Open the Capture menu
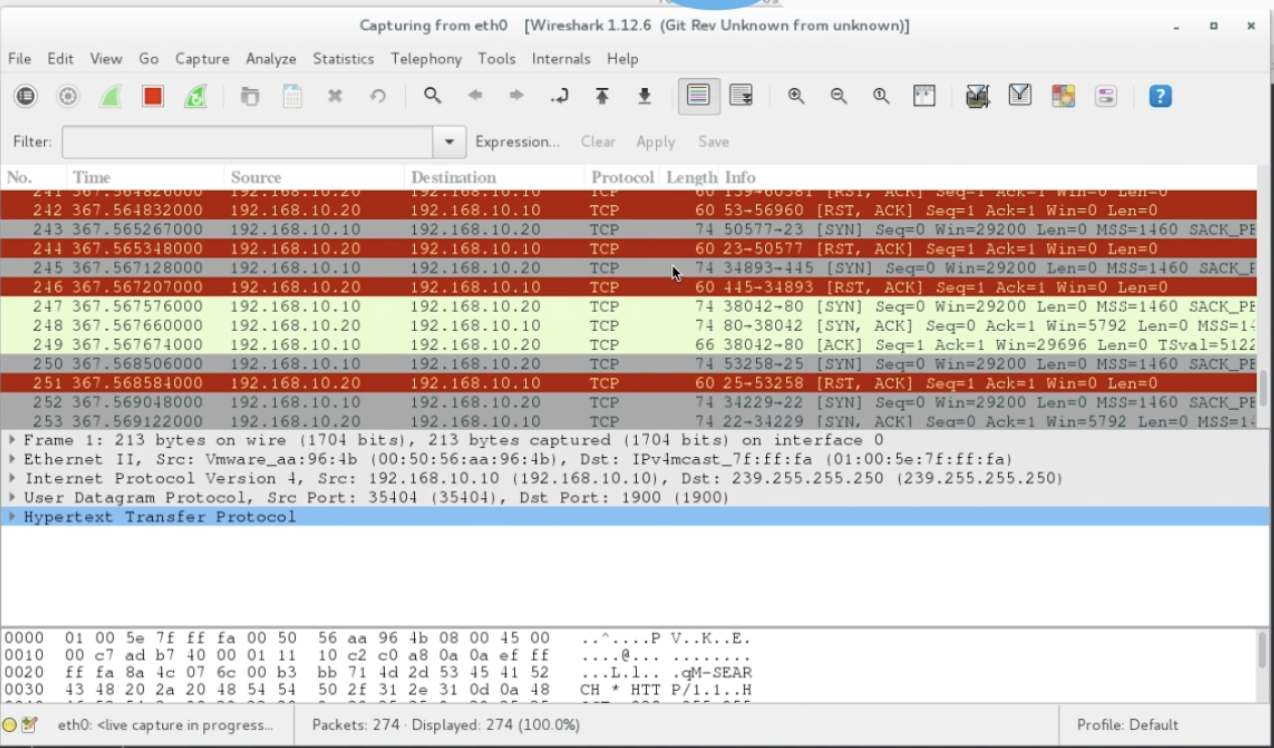This screenshot has height=748, width=1274. click(x=203, y=59)
